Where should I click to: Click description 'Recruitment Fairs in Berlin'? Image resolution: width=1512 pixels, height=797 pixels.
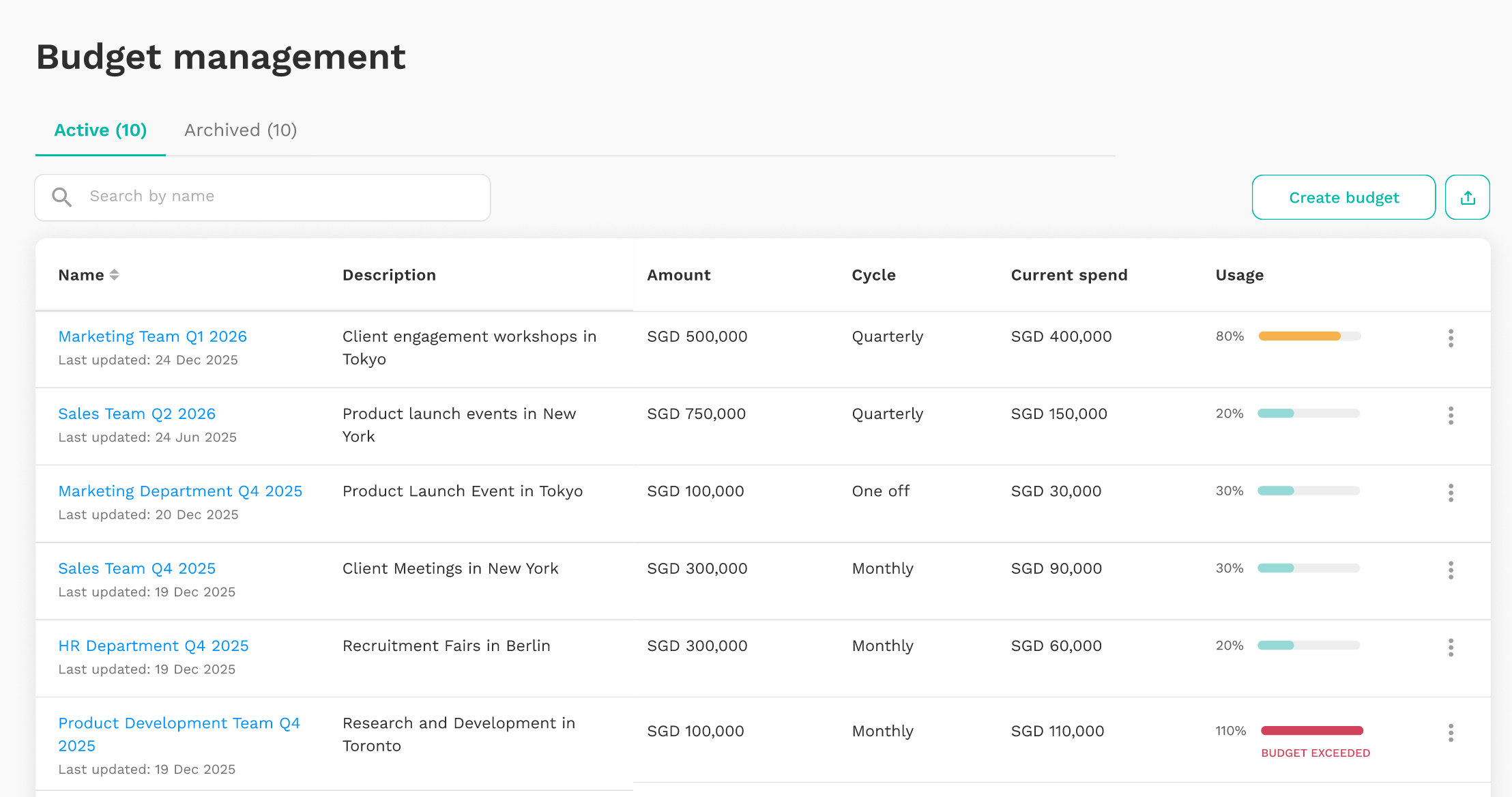[446, 646]
